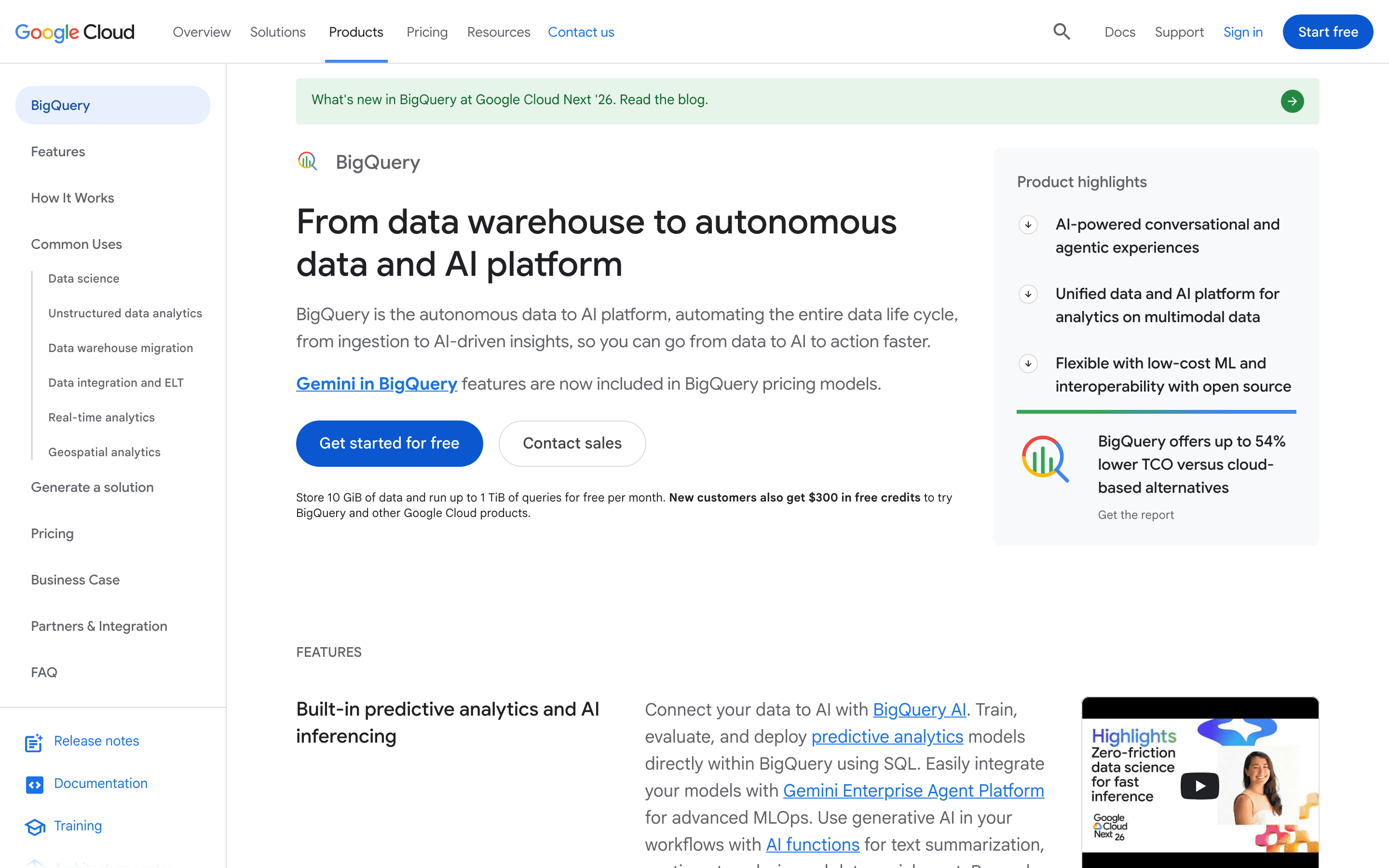Go to Common Uses section
Screen dimensions: 1389x868
(x=76, y=244)
